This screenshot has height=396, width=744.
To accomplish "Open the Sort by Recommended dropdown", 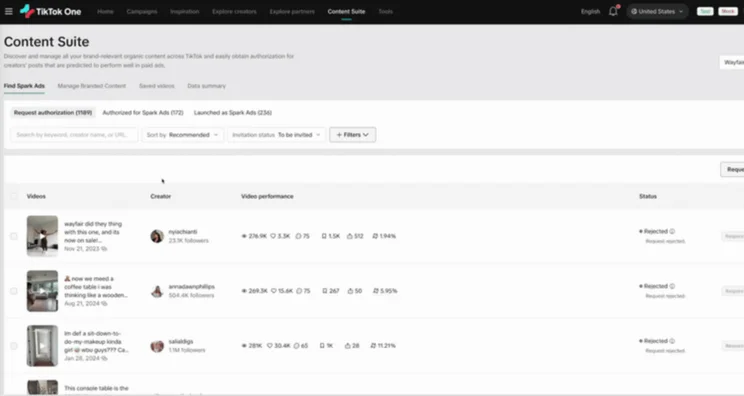I will point(183,135).
